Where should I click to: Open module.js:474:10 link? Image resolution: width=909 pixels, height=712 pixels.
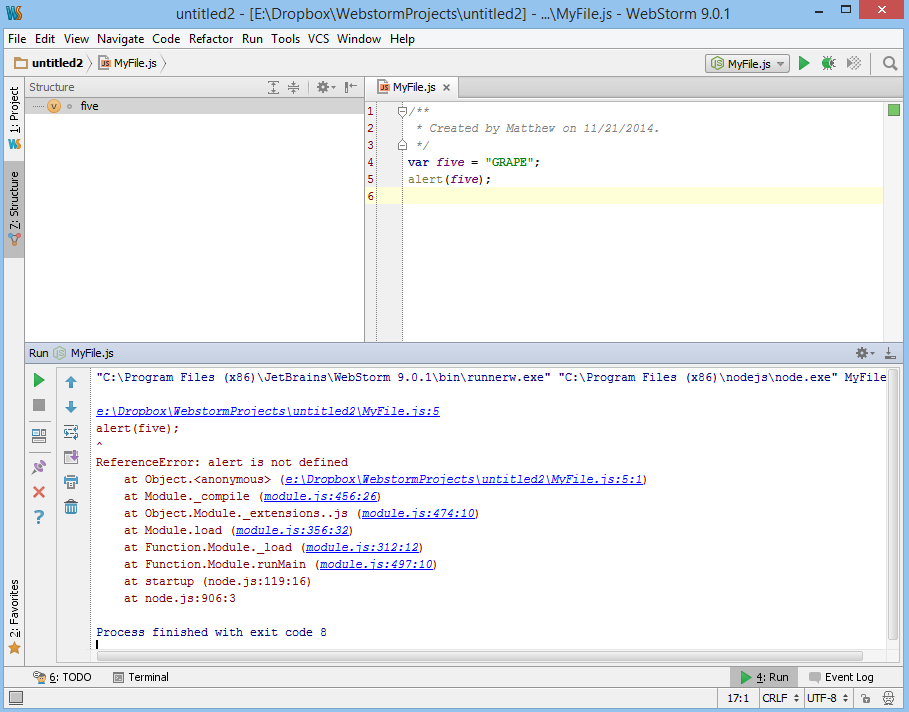tap(418, 513)
